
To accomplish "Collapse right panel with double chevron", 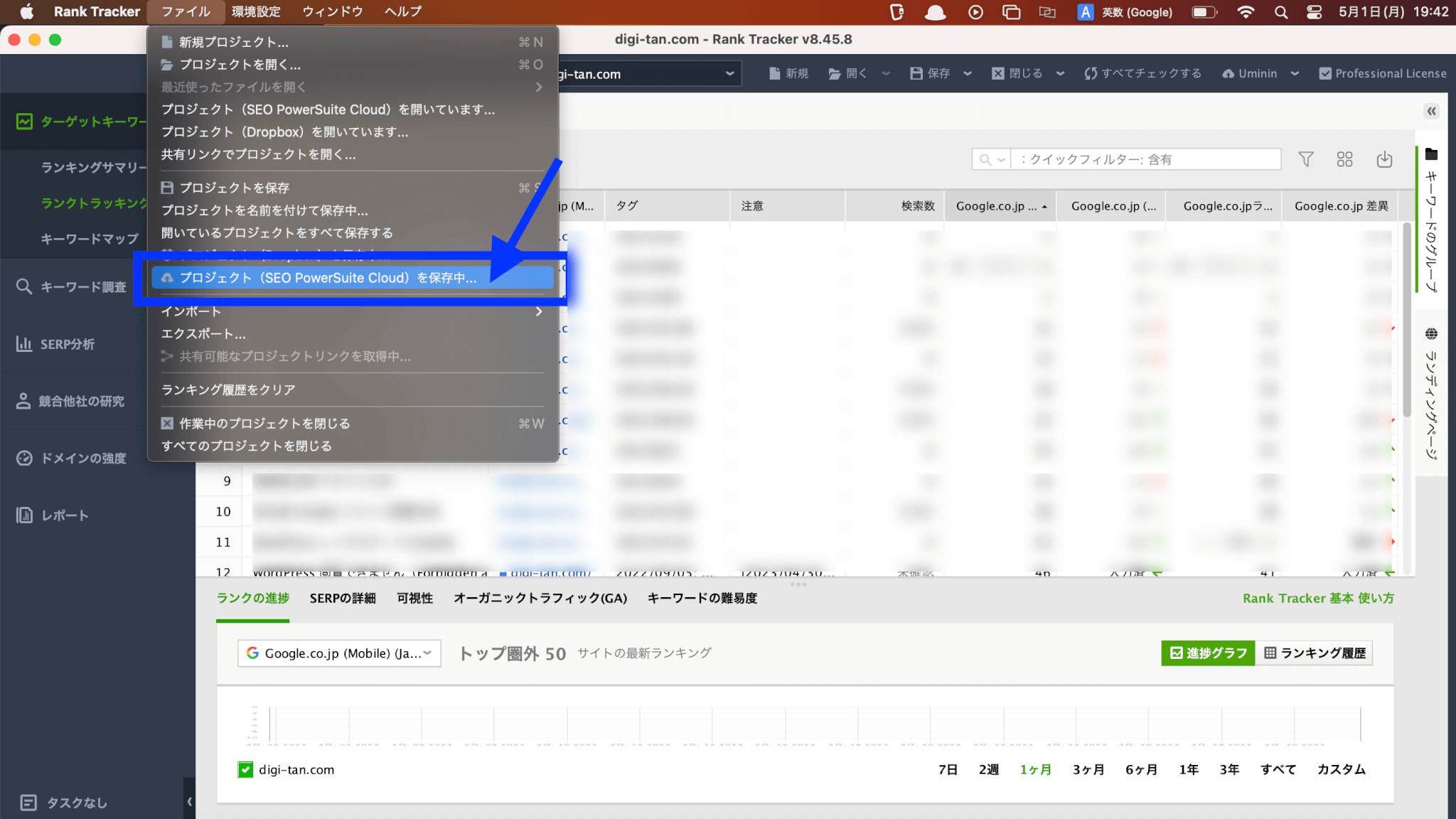I will click(1431, 111).
